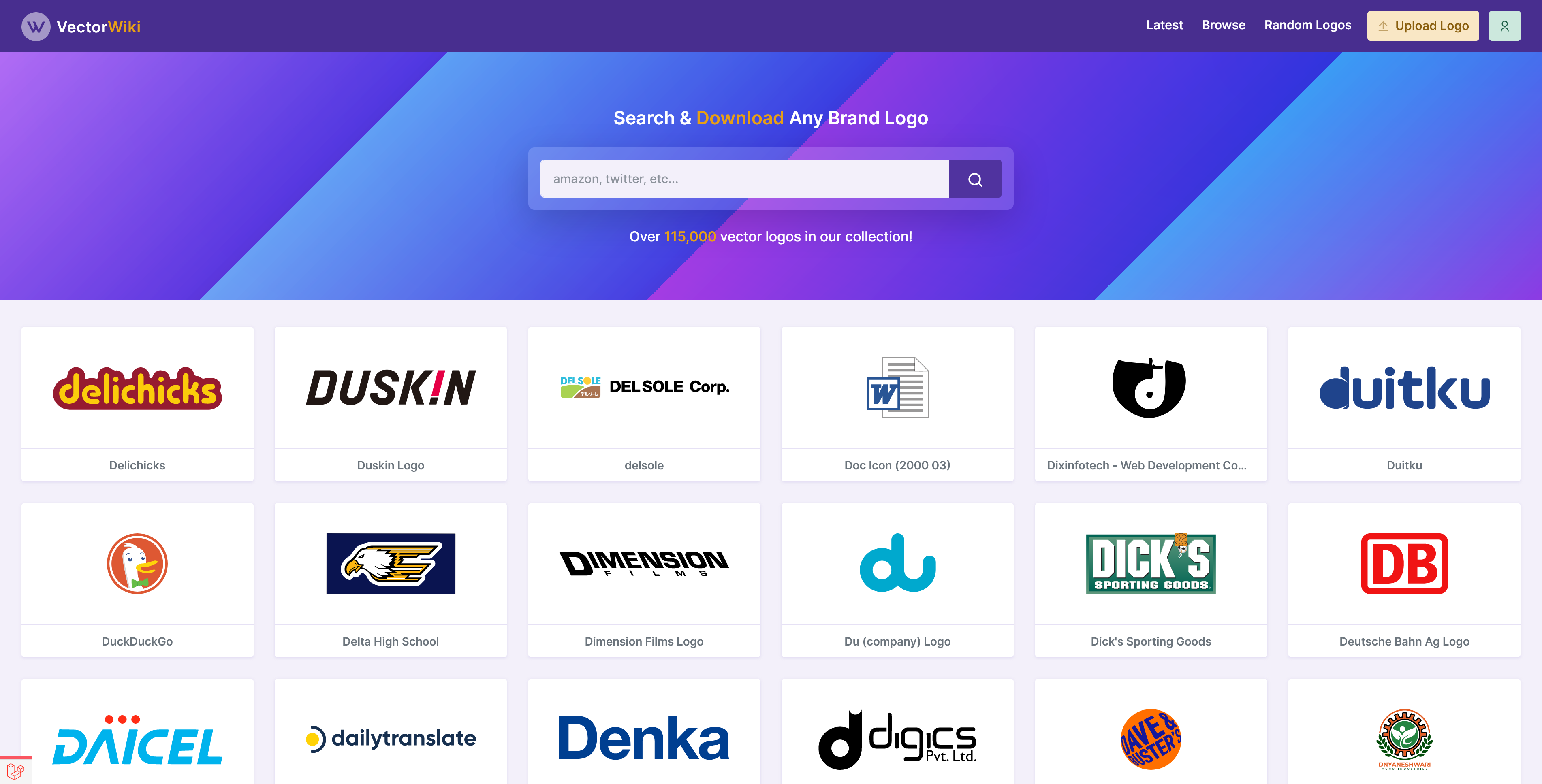This screenshot has width=1542, height=784.
Task: Click the user account icon
Action: click(1505, 26)
